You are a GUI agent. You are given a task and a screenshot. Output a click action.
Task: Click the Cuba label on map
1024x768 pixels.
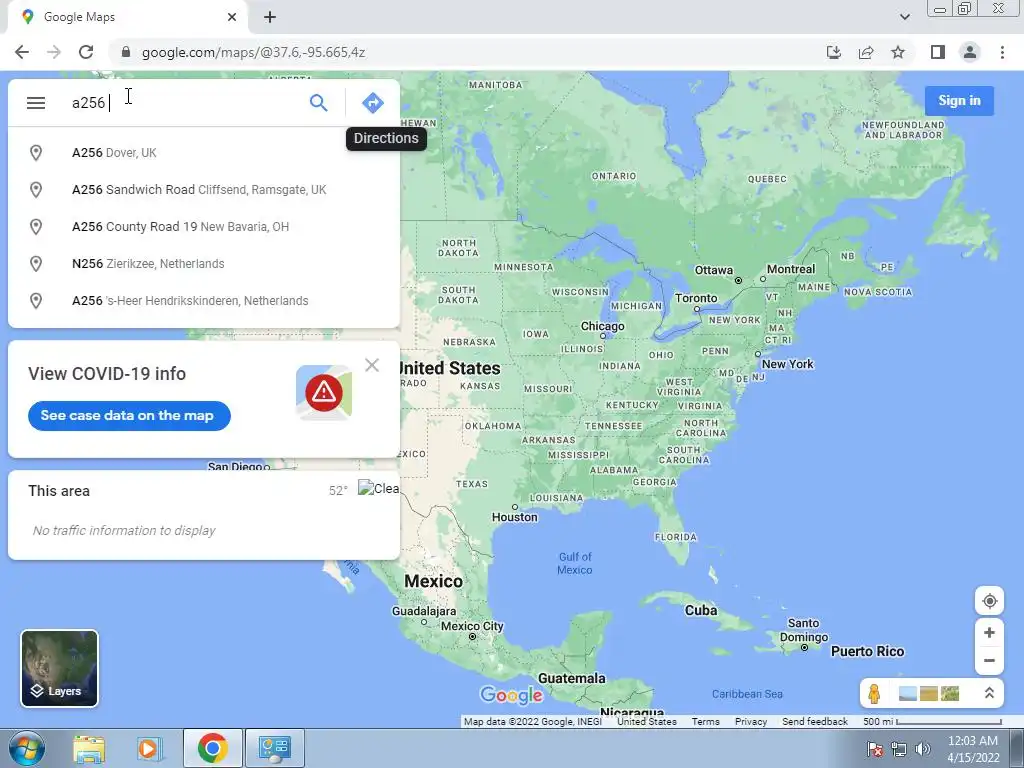(701, 610)
